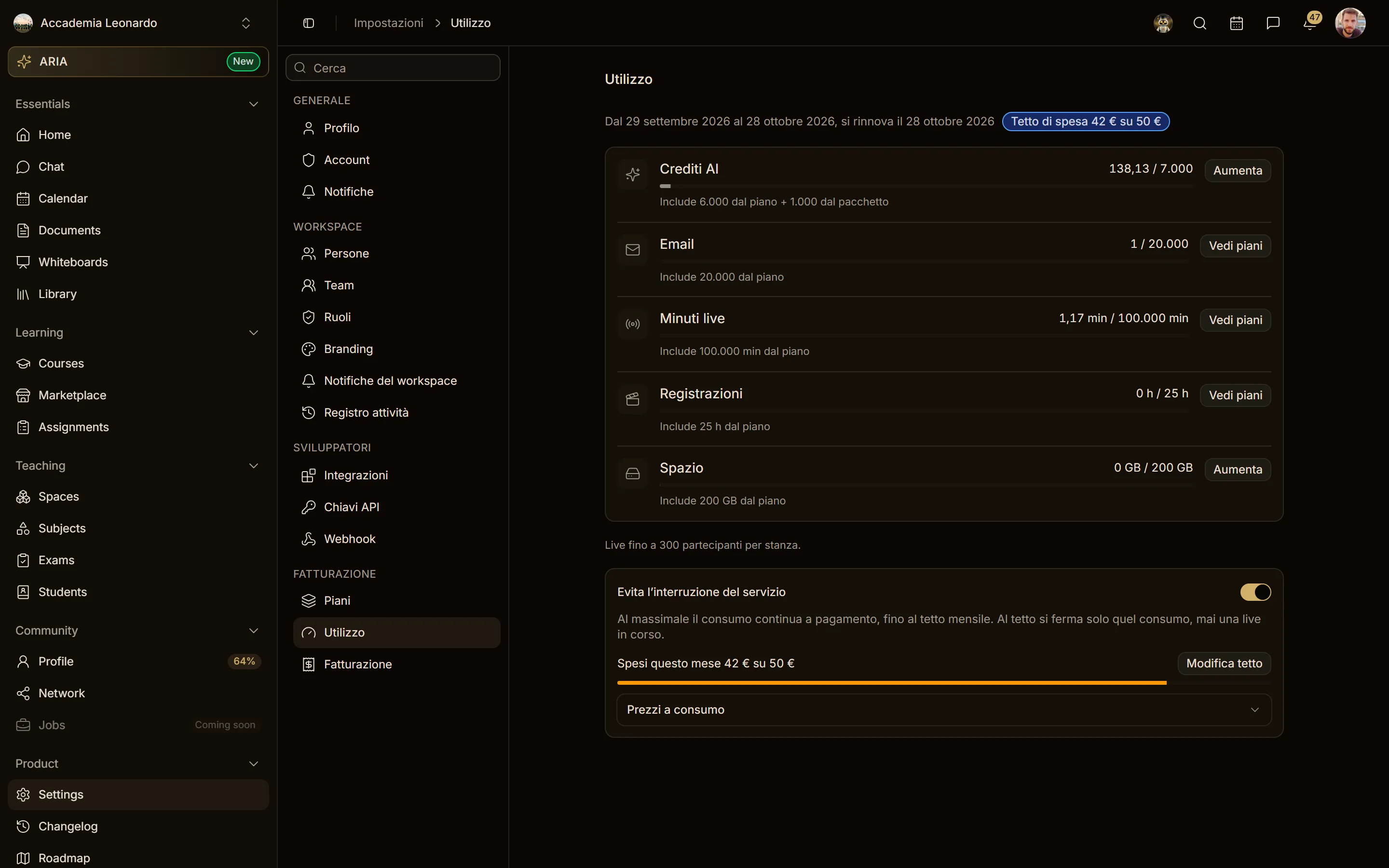Image resolution: width=1389 pixels, height=868 pixels.
Task: Click Modifica tetto button
Action: pos(1224,664)
